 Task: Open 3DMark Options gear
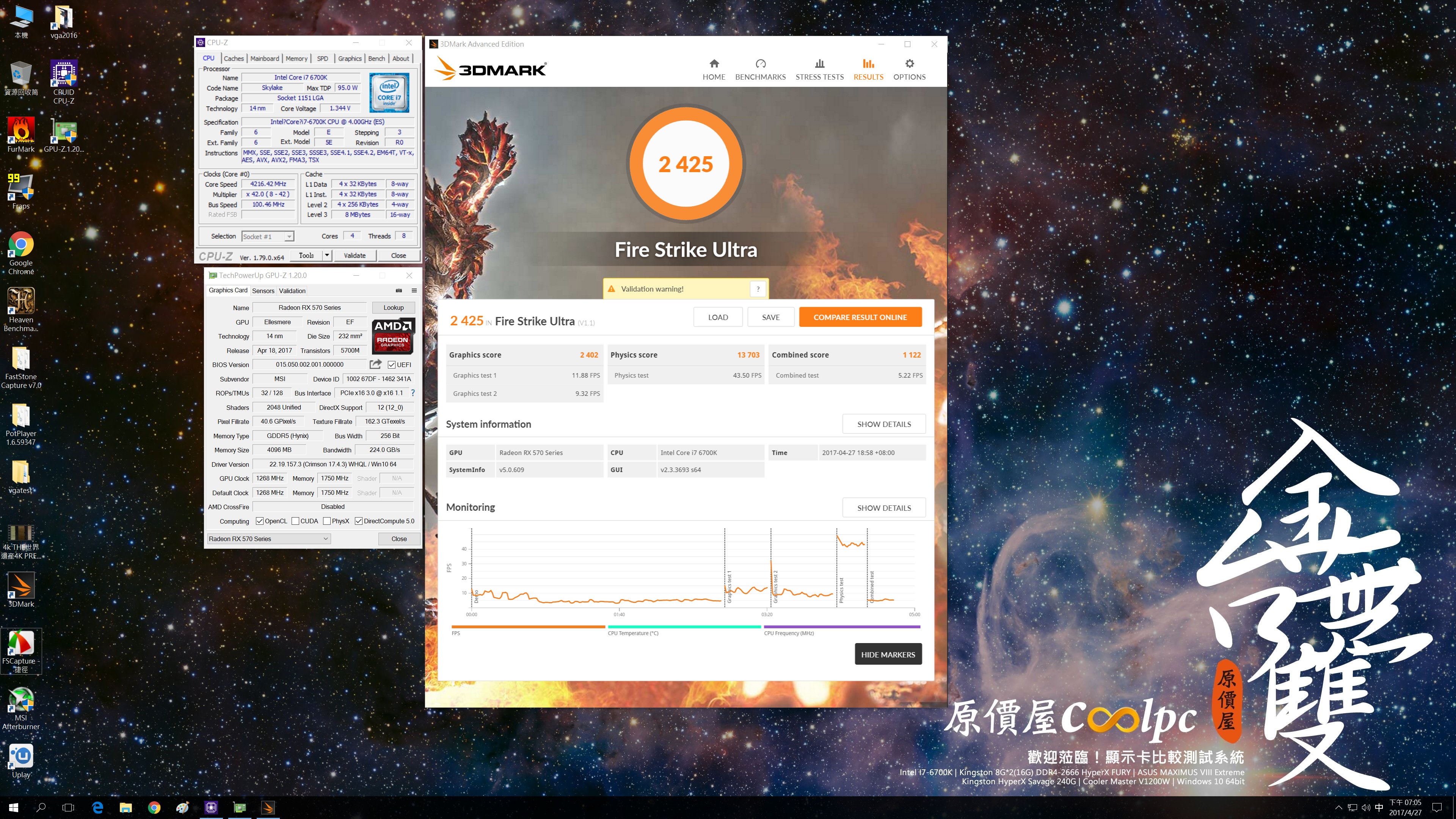909,64
